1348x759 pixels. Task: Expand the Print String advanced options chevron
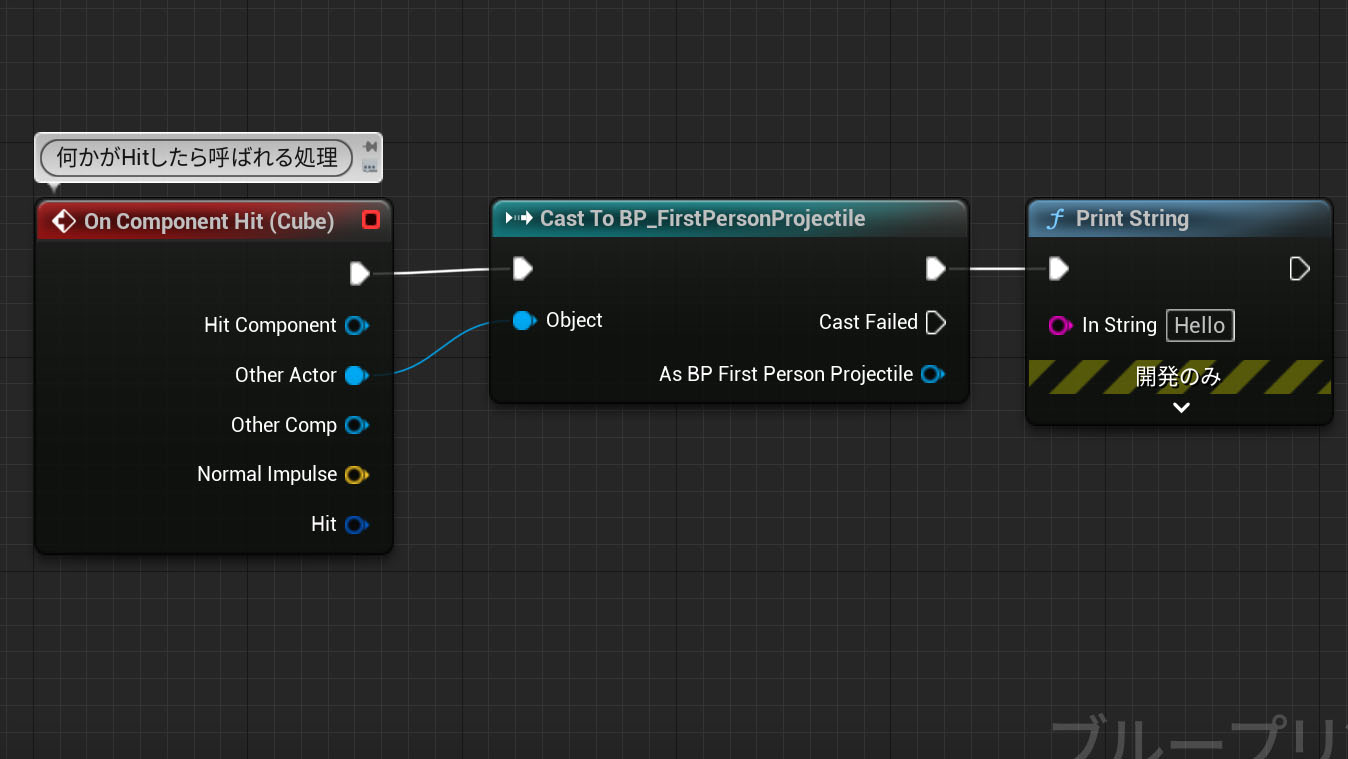point(1181,407)
